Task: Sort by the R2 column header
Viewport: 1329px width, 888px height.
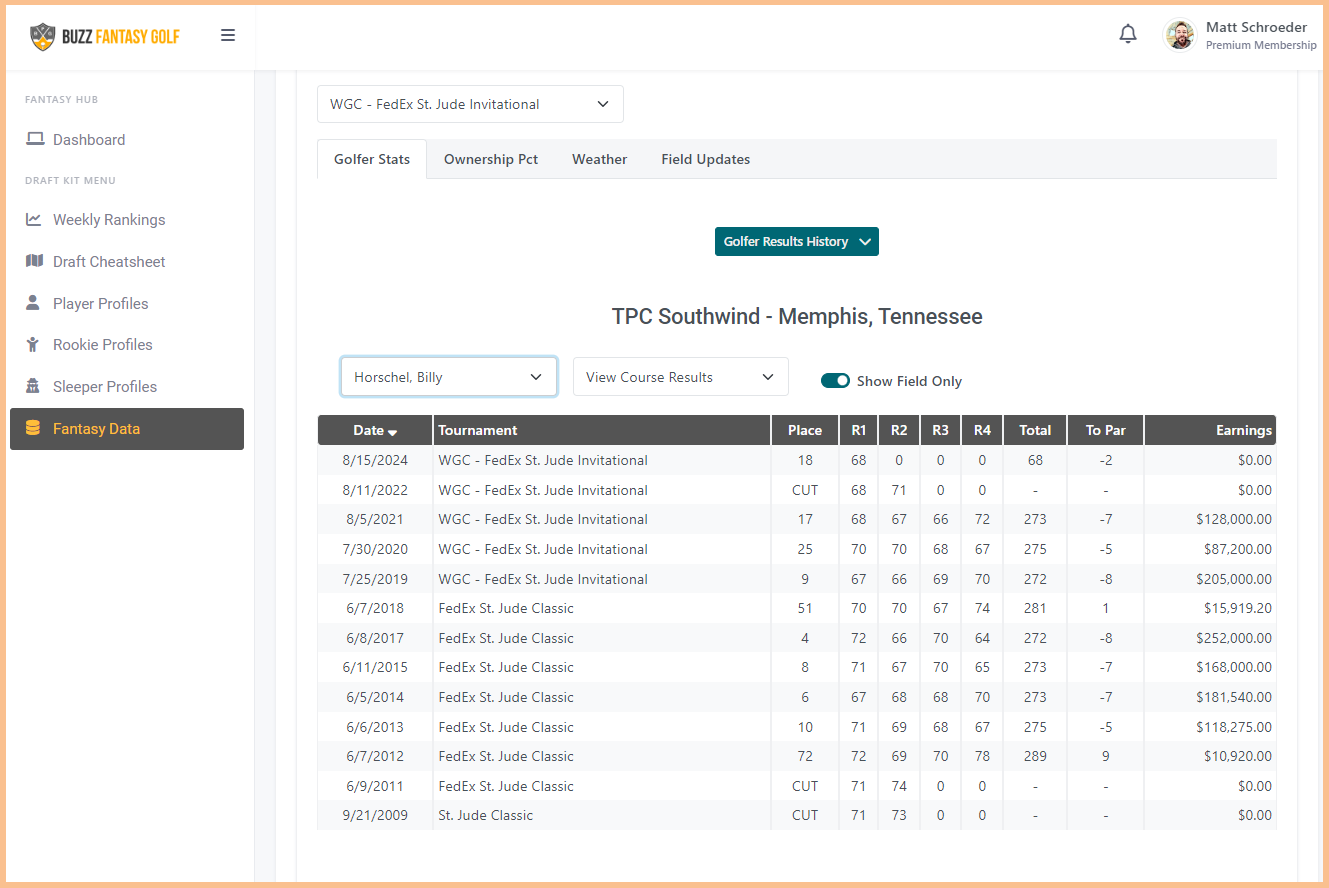Action: (900, 430)
